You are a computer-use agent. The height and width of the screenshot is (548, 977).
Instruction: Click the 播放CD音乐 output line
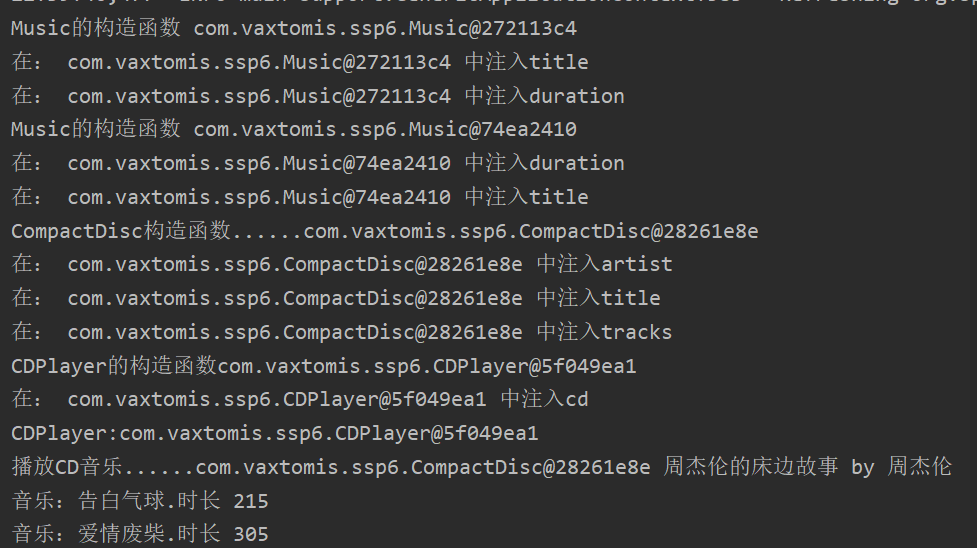(x=481, y=466)
